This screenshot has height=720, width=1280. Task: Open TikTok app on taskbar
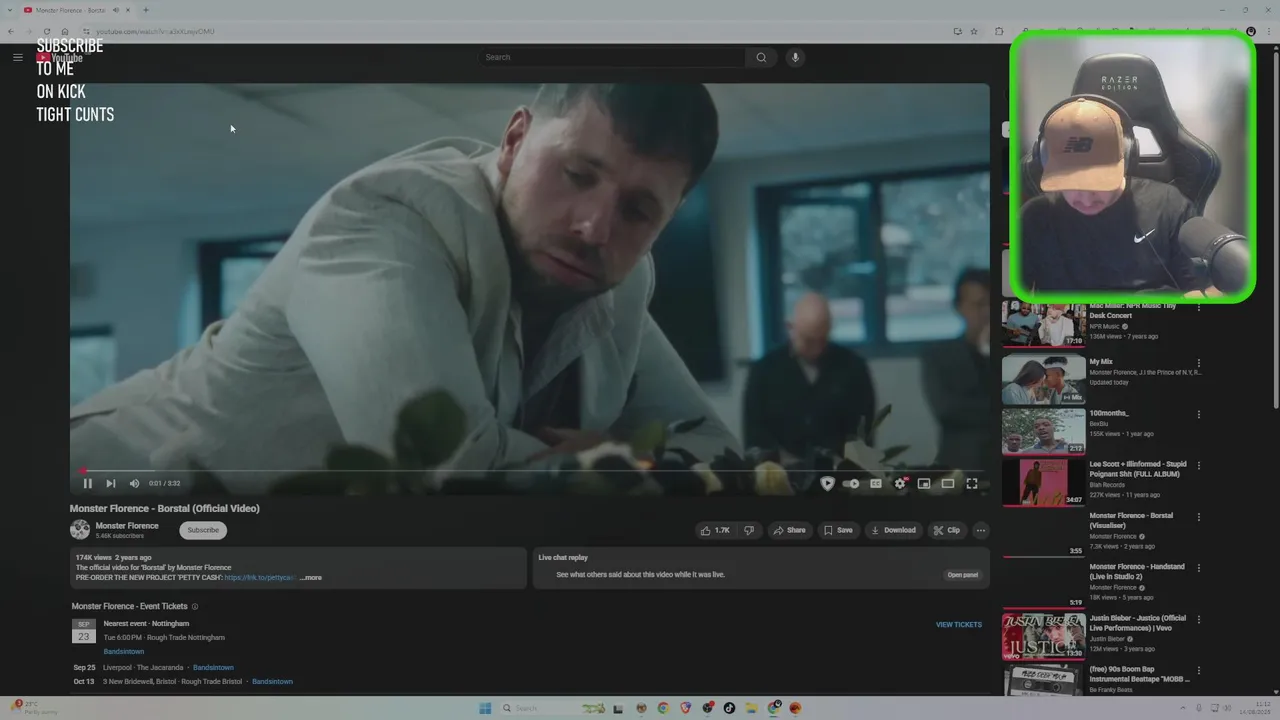coord(729,708)
